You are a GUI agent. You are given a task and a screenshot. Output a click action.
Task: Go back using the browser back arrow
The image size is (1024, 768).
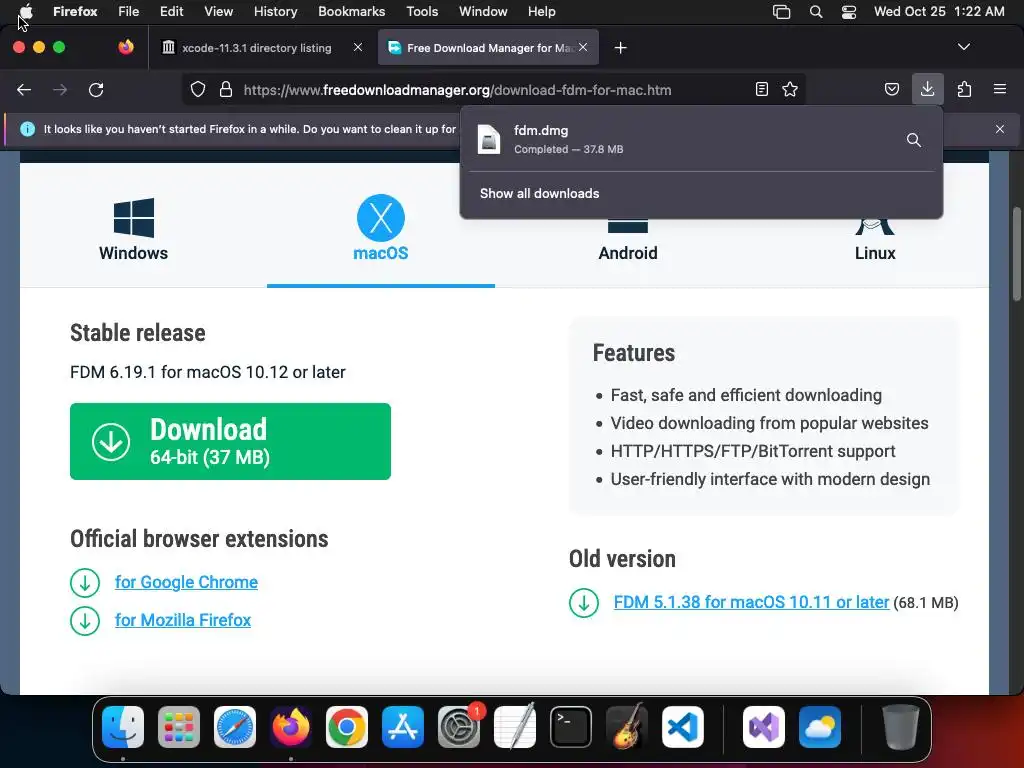pos(24,89)
